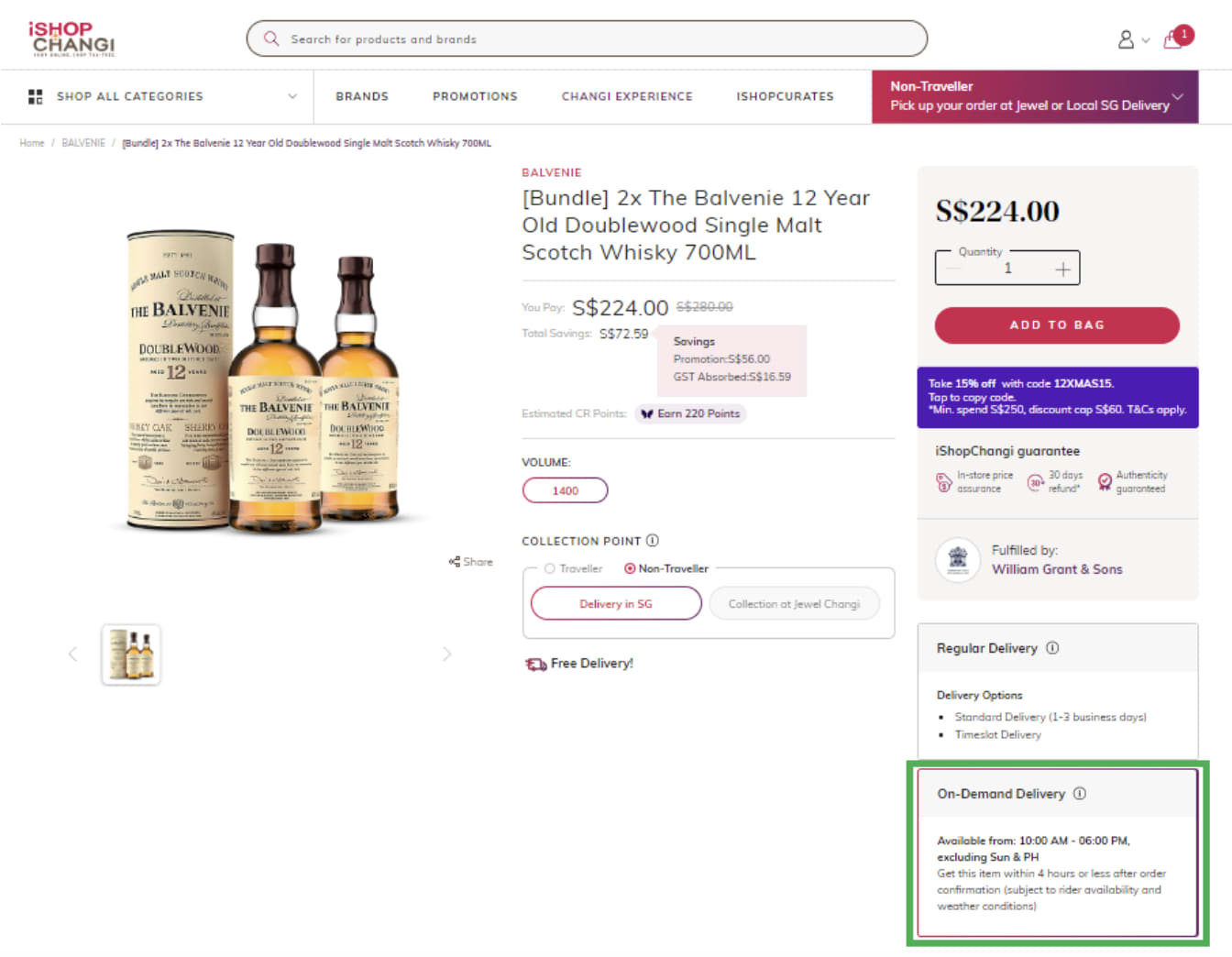Choose Delivery in SG option
This screenshot has height=957, width=1232.
[616, 603]
